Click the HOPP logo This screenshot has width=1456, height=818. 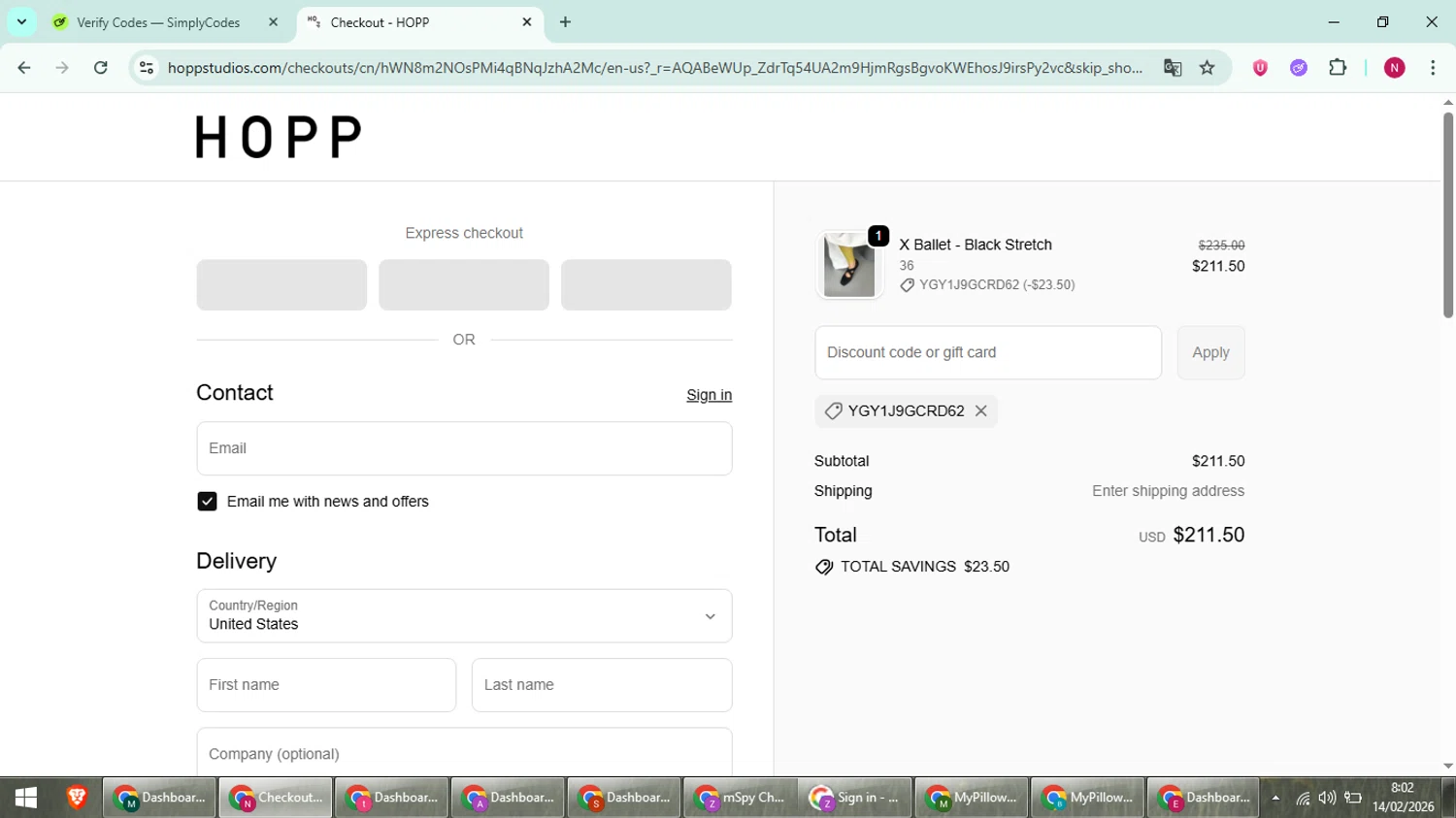click(279, 137)
